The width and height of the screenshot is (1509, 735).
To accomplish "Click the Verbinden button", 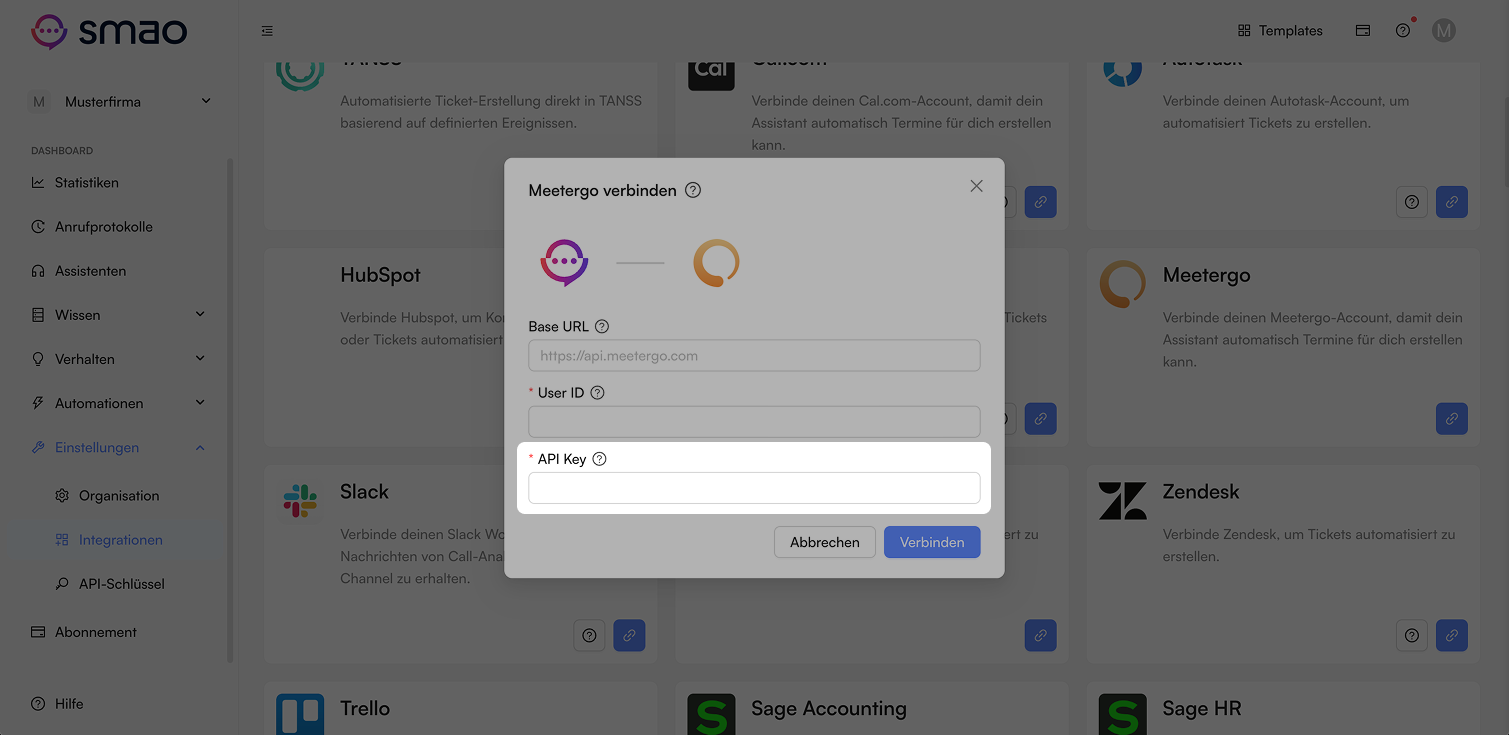I will (x=932, y=542).
